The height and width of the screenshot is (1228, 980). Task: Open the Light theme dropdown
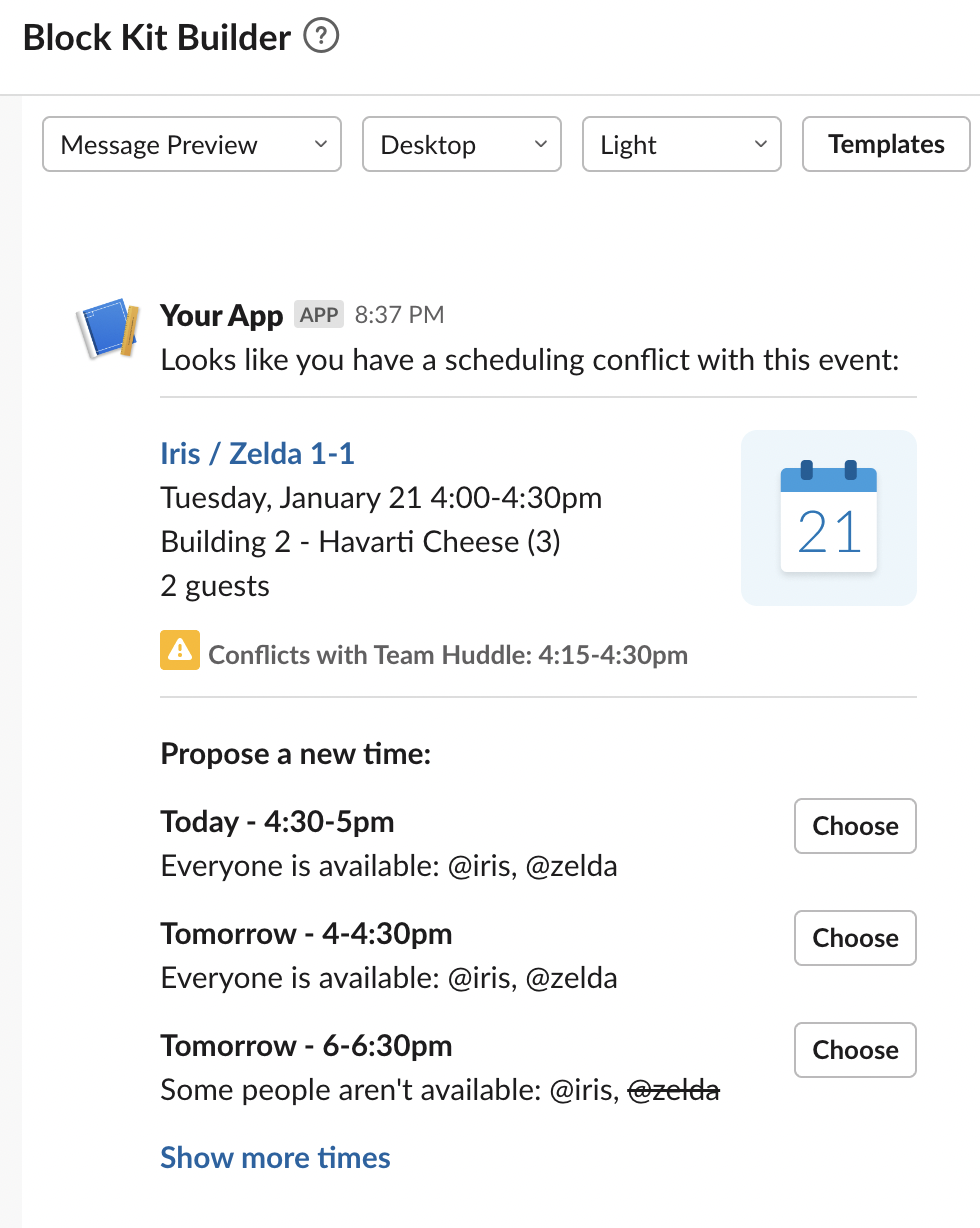click(x=682, y=145)
